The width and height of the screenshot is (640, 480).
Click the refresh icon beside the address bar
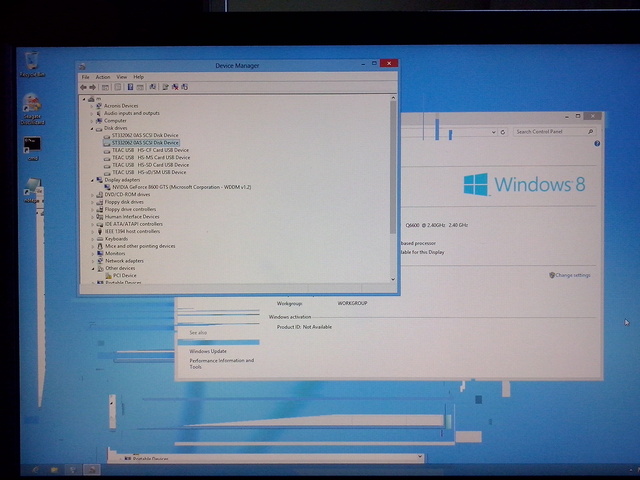503,132
